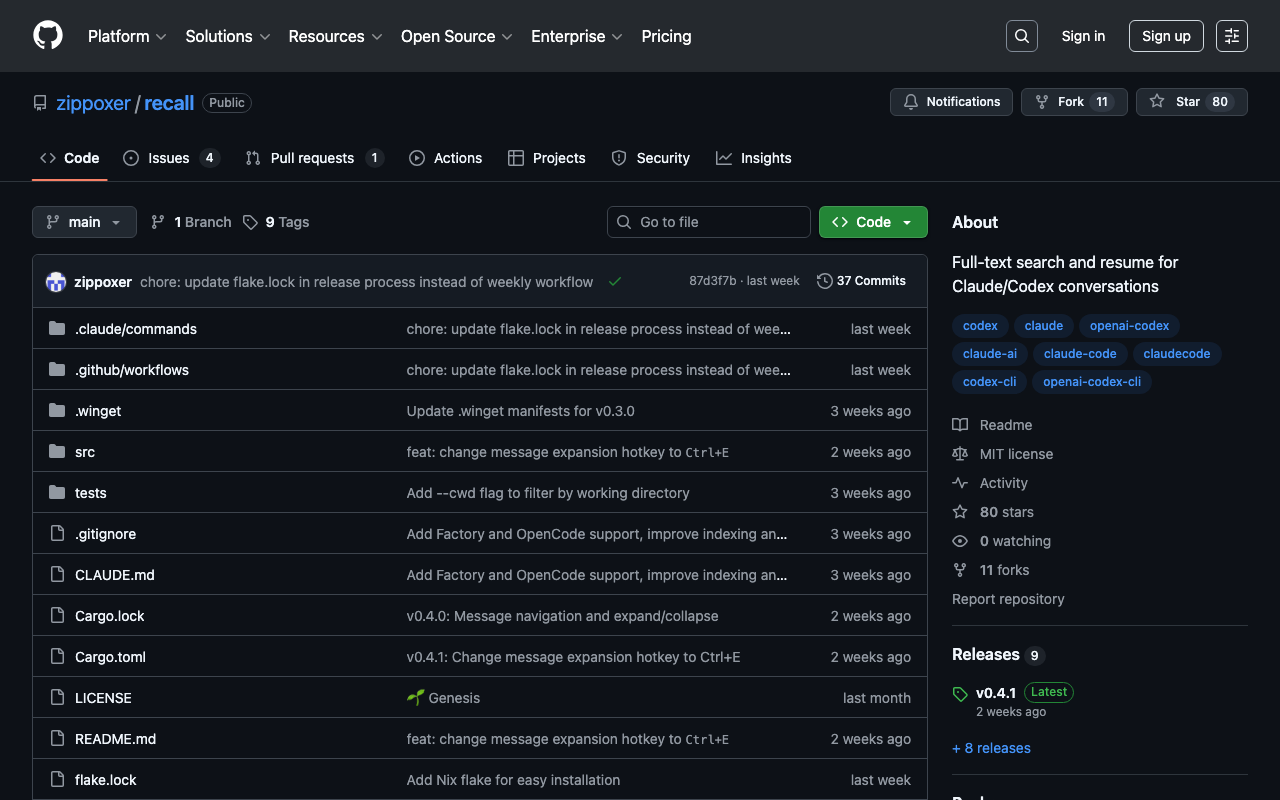This screenshot has width=1280, height=800.
Task: Expand the green Code dropdown button
Action: (872, 222)
